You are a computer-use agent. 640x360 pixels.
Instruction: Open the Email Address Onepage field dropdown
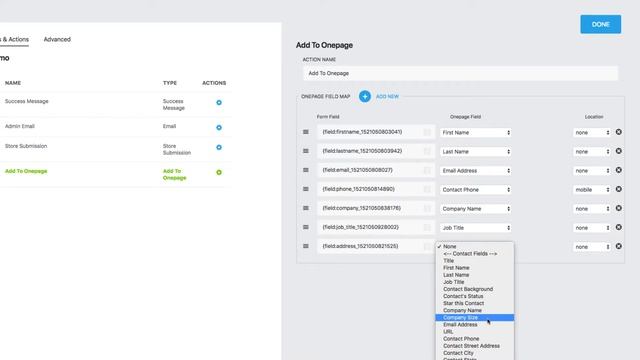pos(476,171)
